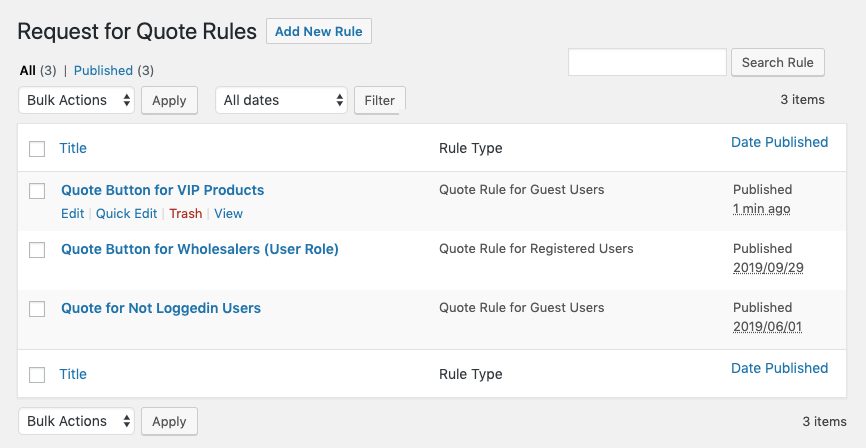
Task: Check the Wholesalers (User Role) rule checkbox
Action: coord(37,250)
